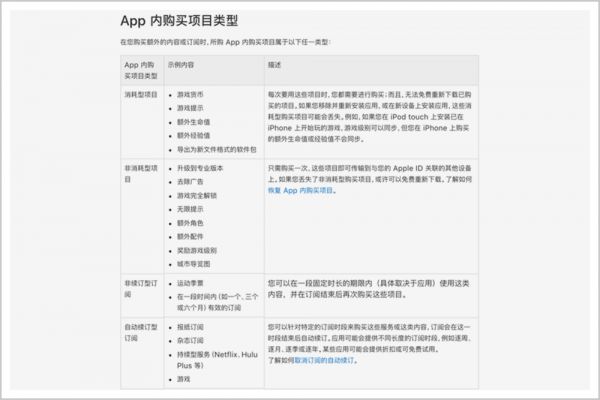Click the 自动续订型订阅 row label

tap(140, 331)
